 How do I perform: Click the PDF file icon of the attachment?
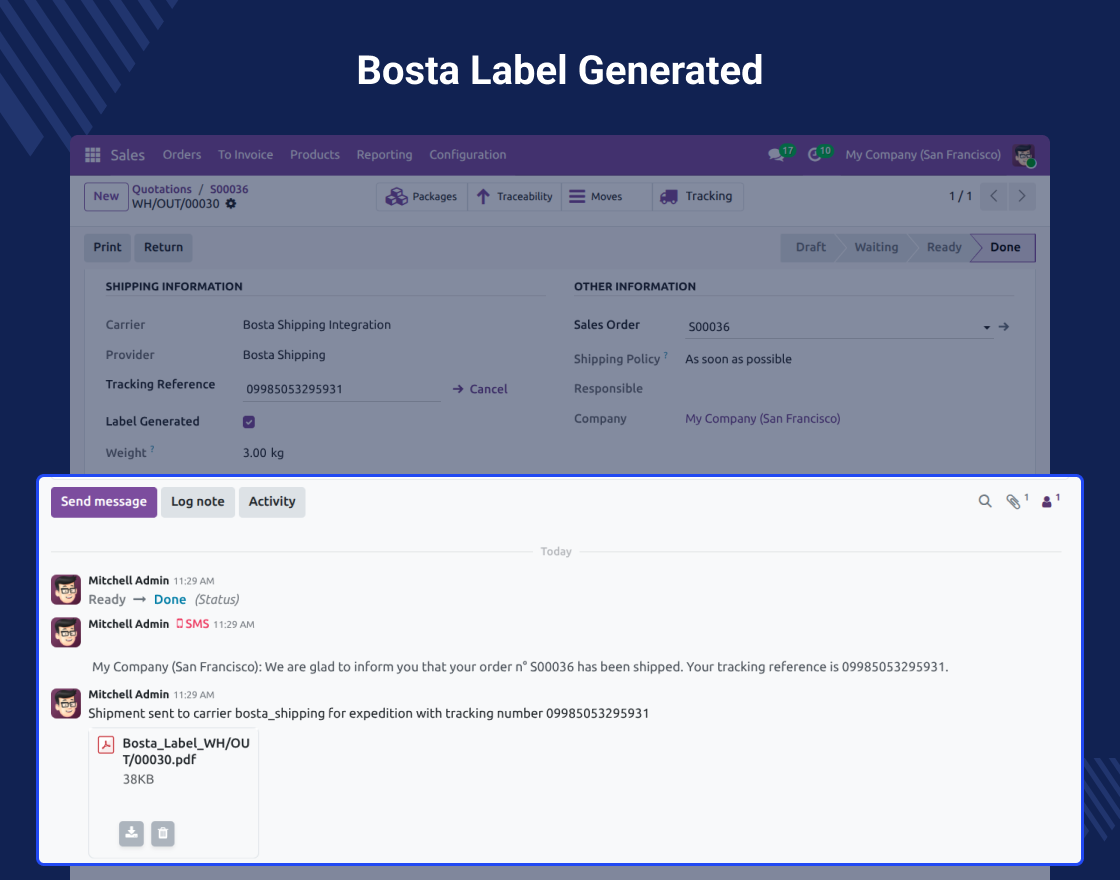(106, 745)
